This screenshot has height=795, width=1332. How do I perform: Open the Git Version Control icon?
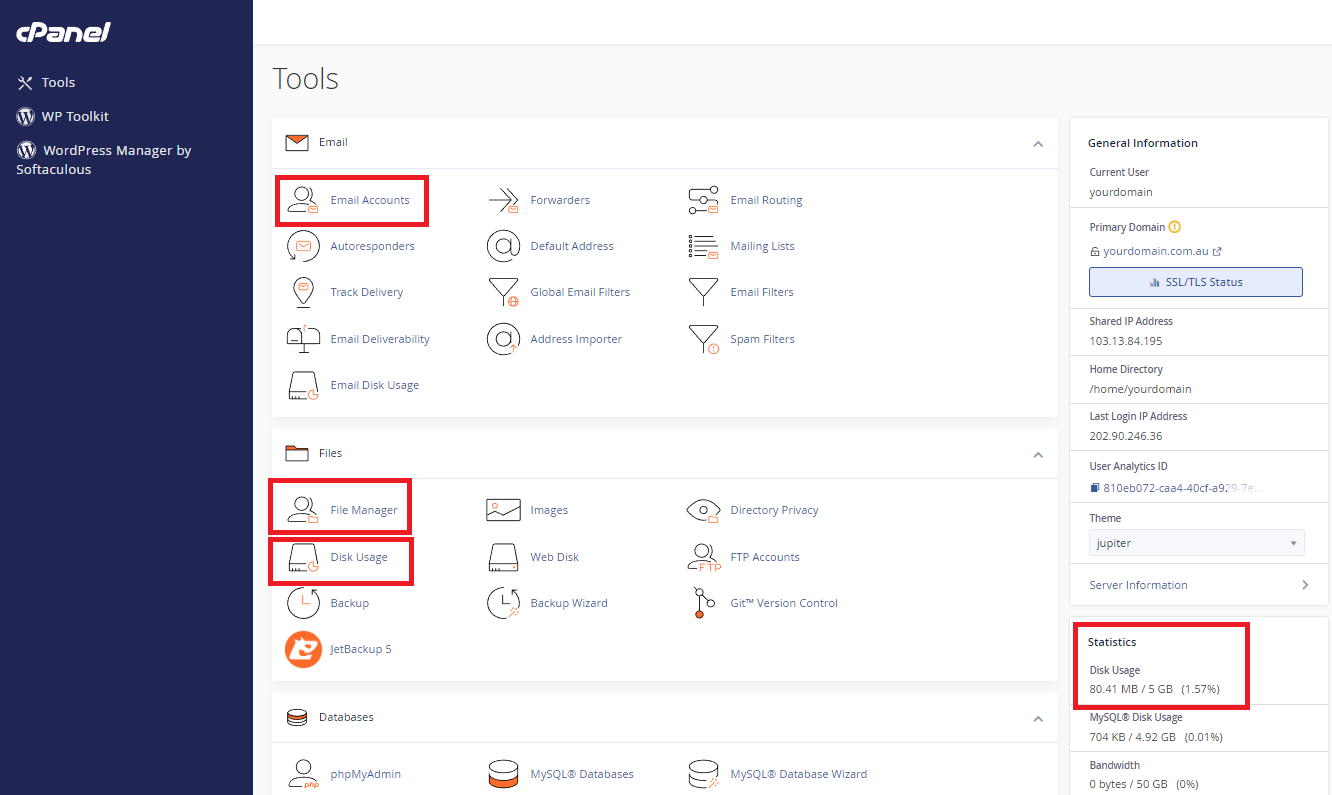(x=704, y=603)
